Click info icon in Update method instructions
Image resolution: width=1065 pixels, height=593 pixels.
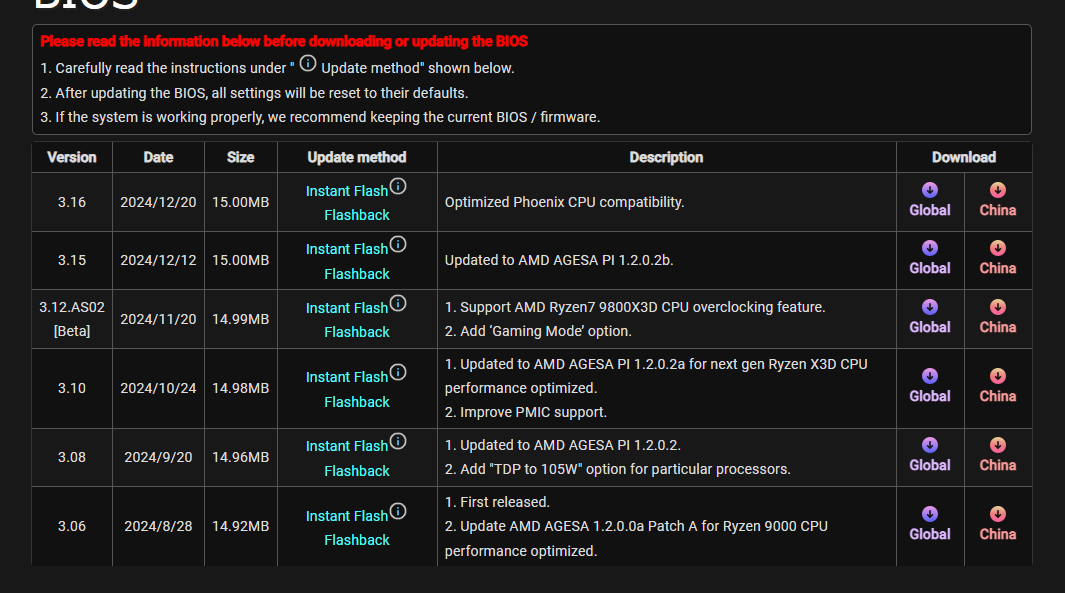308,64
